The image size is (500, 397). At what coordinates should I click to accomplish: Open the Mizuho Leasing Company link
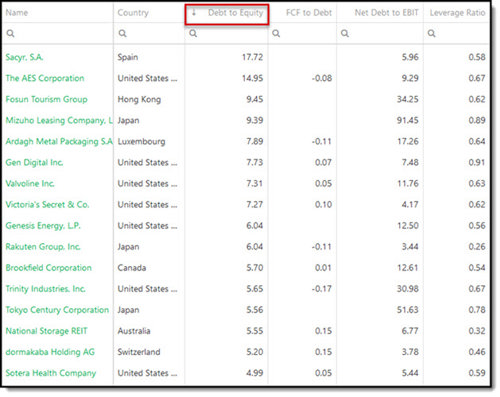(x=59, y=120)
